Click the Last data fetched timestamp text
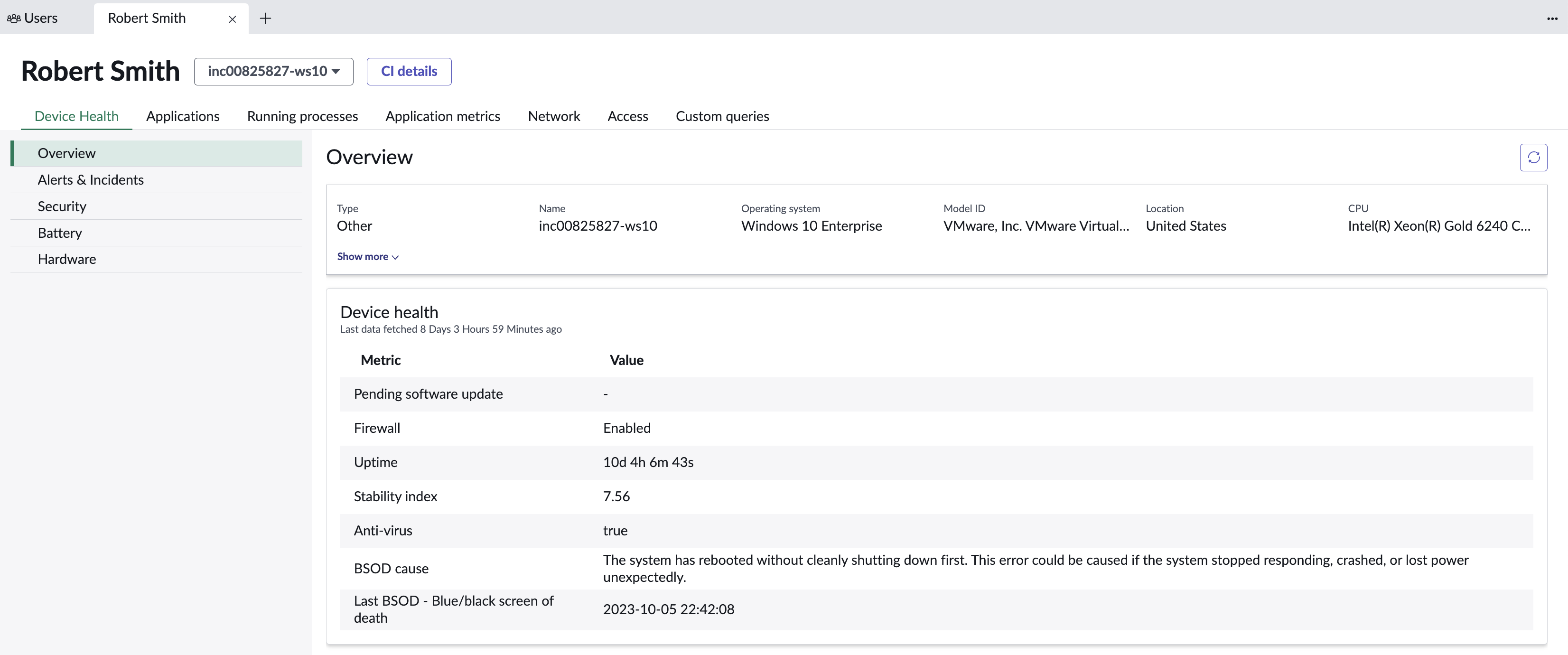Screen dimensions: 1568x655 click(x=450, y=329)
